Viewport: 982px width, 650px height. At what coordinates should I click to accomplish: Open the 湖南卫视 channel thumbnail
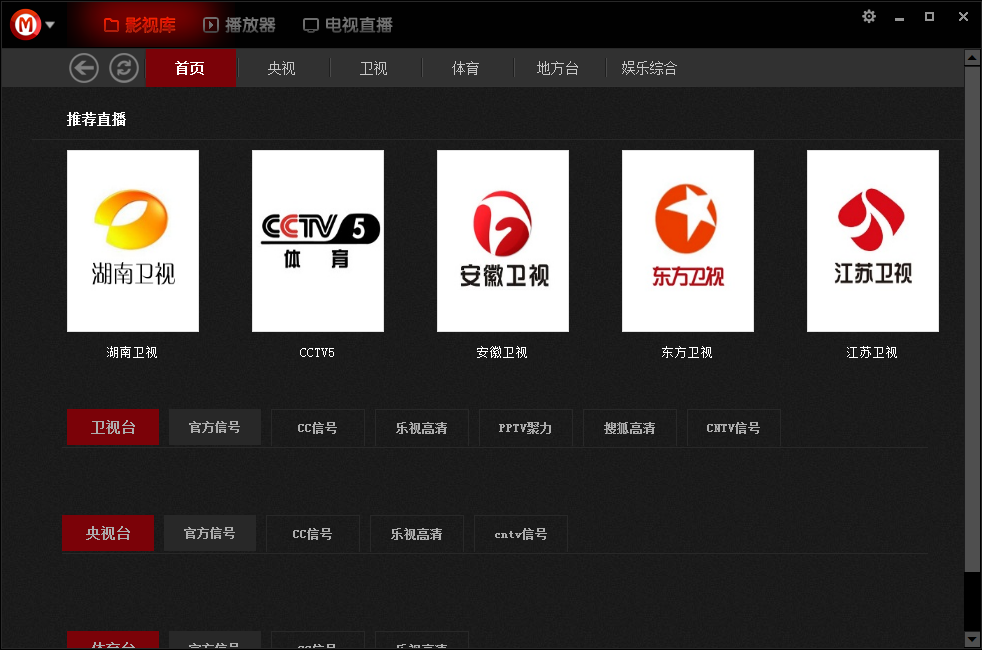coord(132,240)
